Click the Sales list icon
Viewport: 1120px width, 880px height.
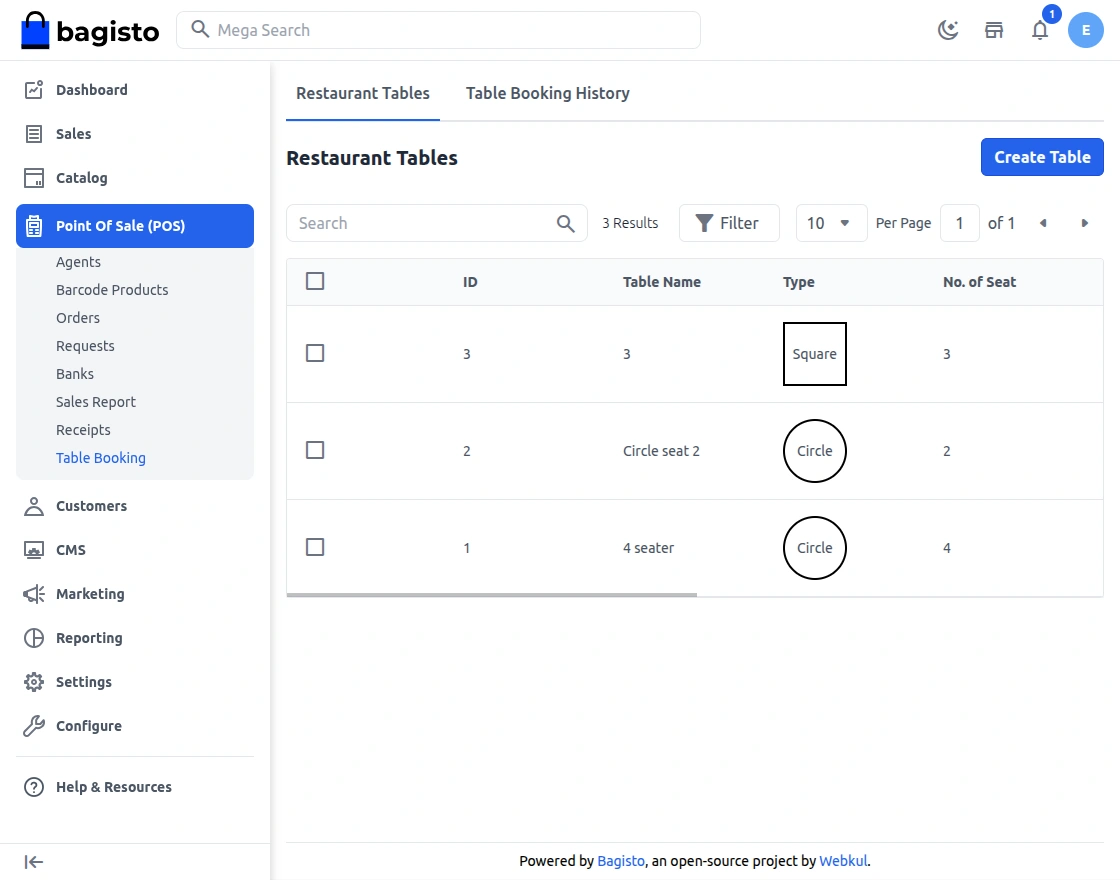pos(34,134)
